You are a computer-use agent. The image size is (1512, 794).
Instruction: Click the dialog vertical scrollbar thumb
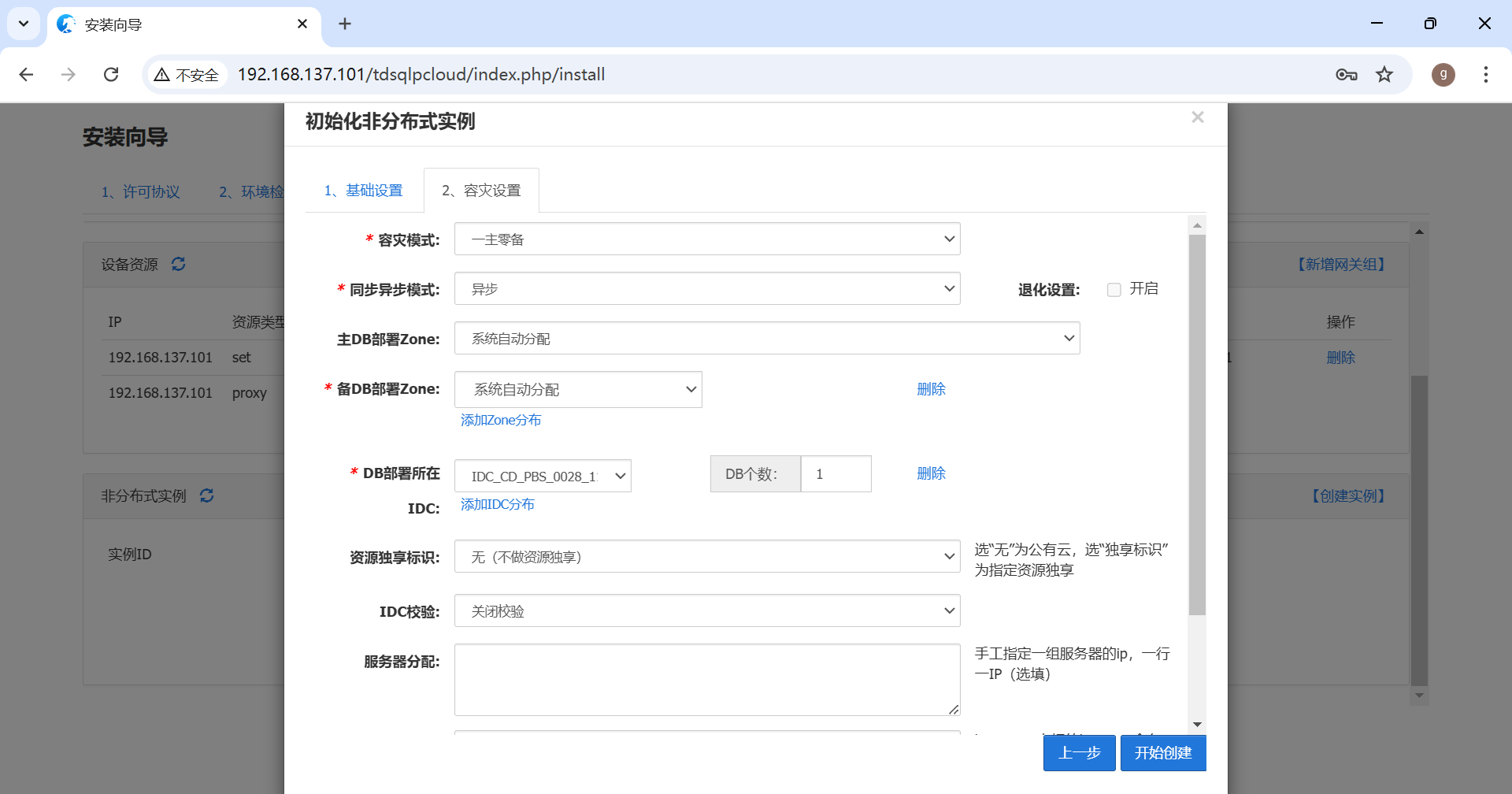coord(1197,425)
